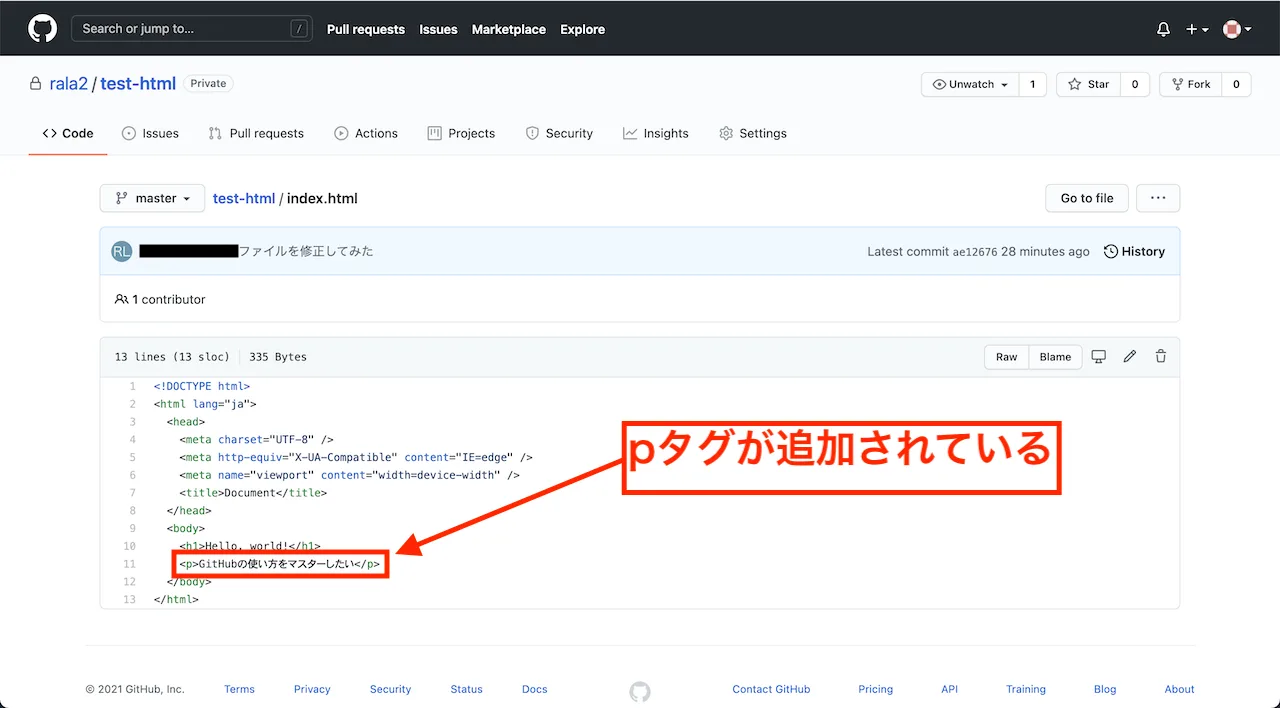This screenshot has width=1280, height=708.
Task: Open the Insights tab
Action: click(x=656, y=133)
